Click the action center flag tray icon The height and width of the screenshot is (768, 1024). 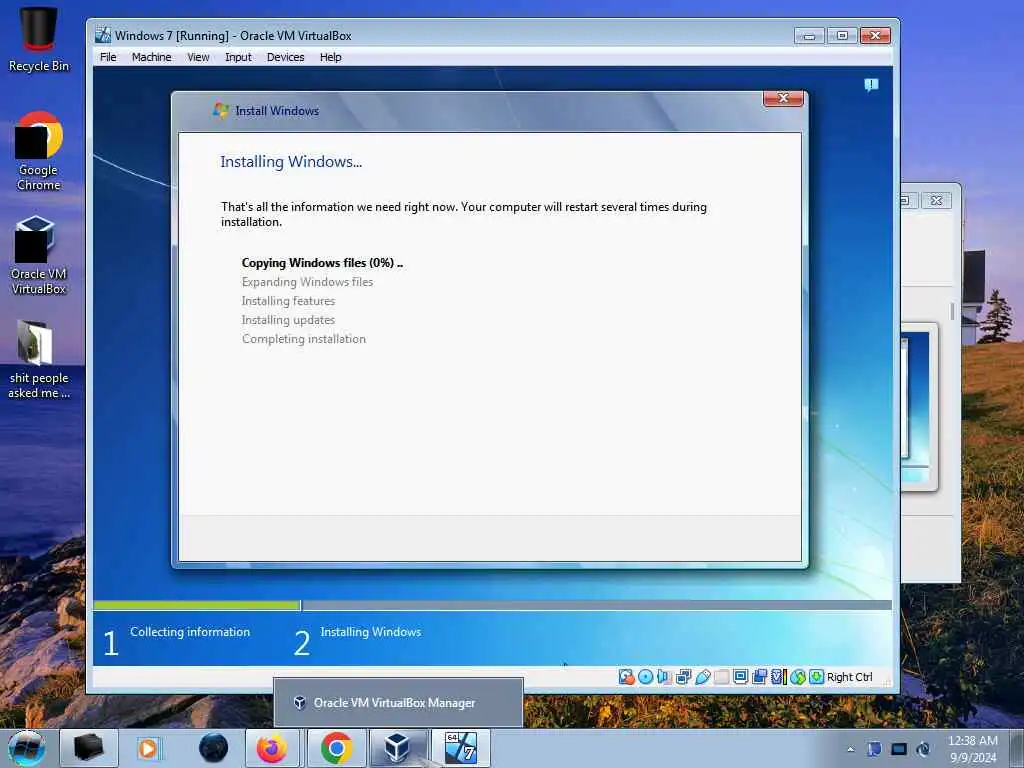coord(874,749)
